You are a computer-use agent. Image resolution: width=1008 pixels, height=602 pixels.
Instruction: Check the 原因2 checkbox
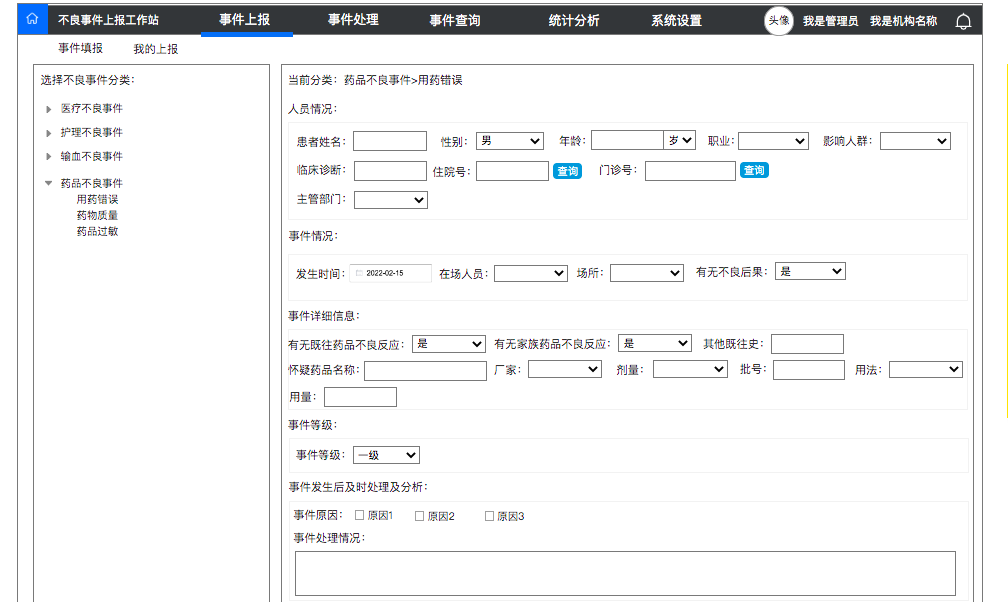click(x=419, y=516)
